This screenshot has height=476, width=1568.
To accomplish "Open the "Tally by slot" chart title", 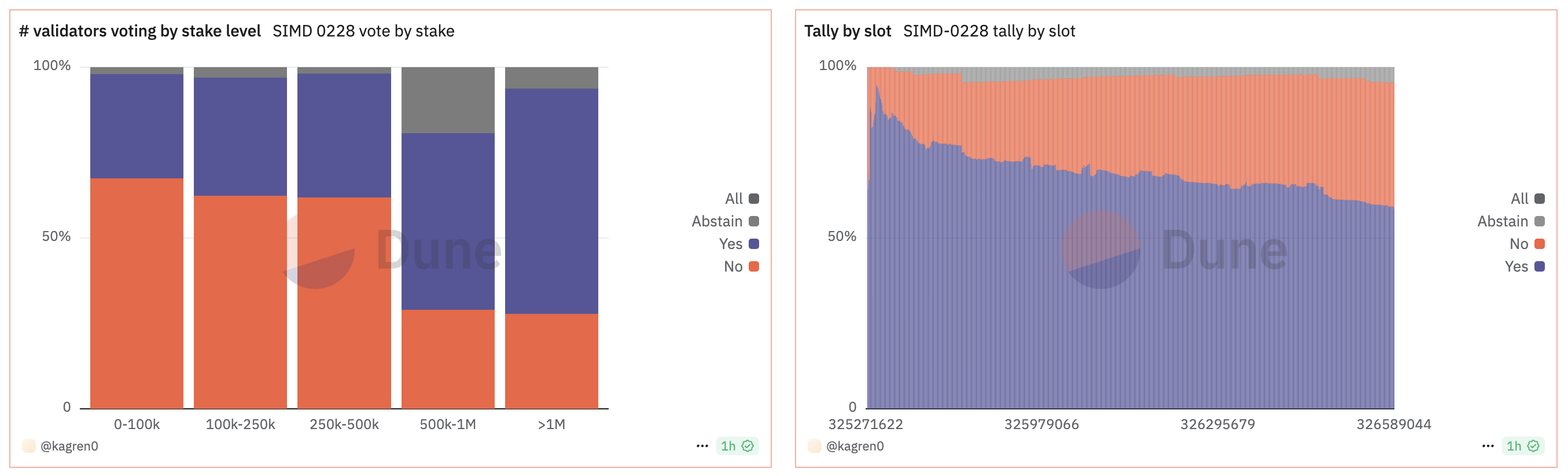I will point(847,31).
